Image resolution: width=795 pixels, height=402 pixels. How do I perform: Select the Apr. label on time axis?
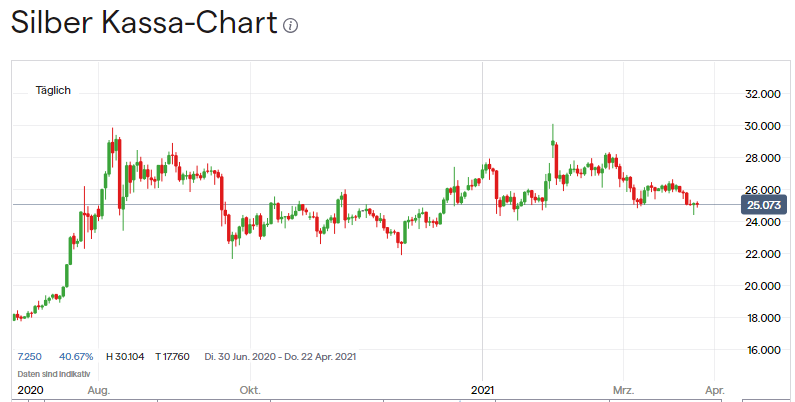pos(714,389)
